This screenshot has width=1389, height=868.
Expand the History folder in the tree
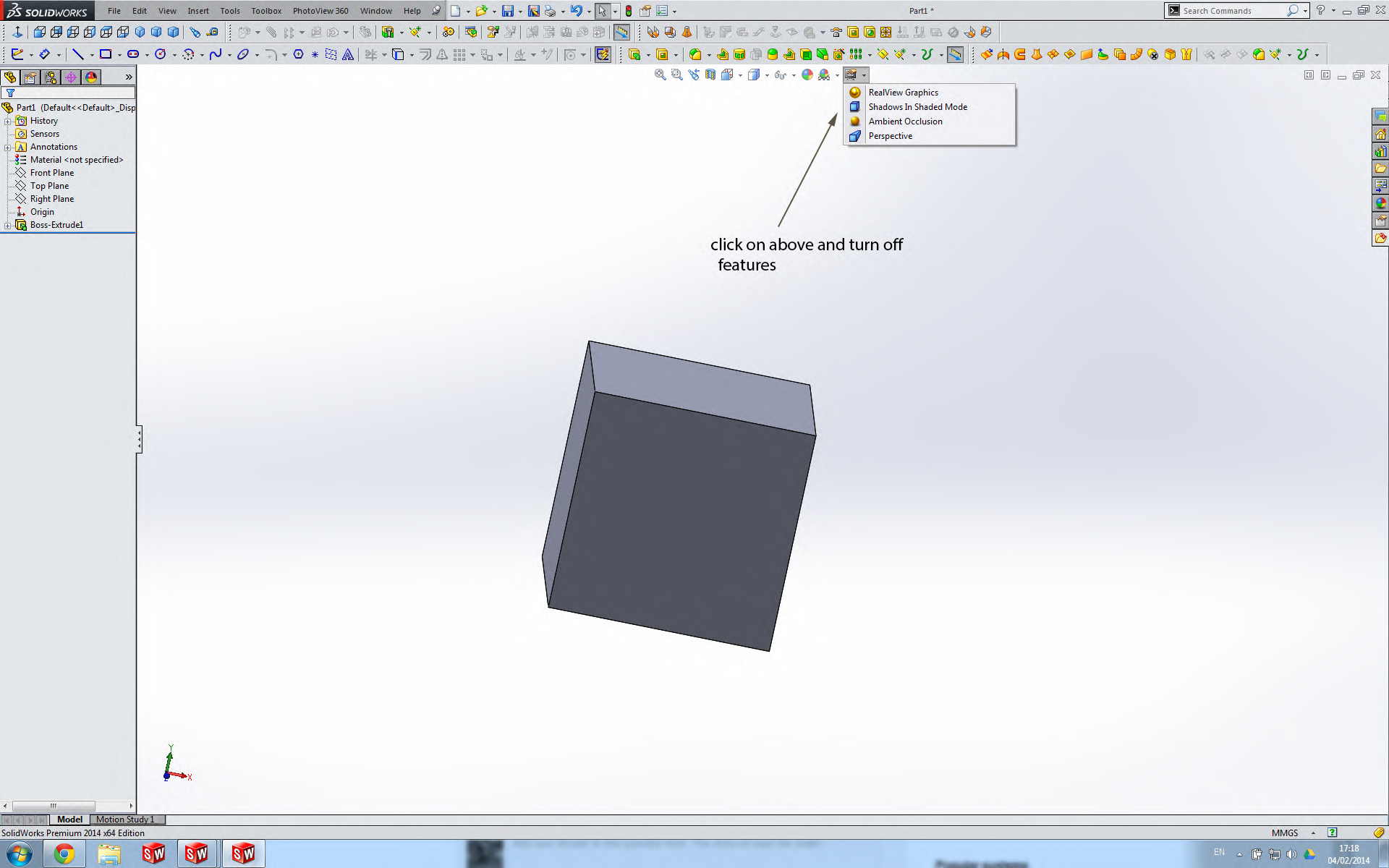(x=8, y=122)
